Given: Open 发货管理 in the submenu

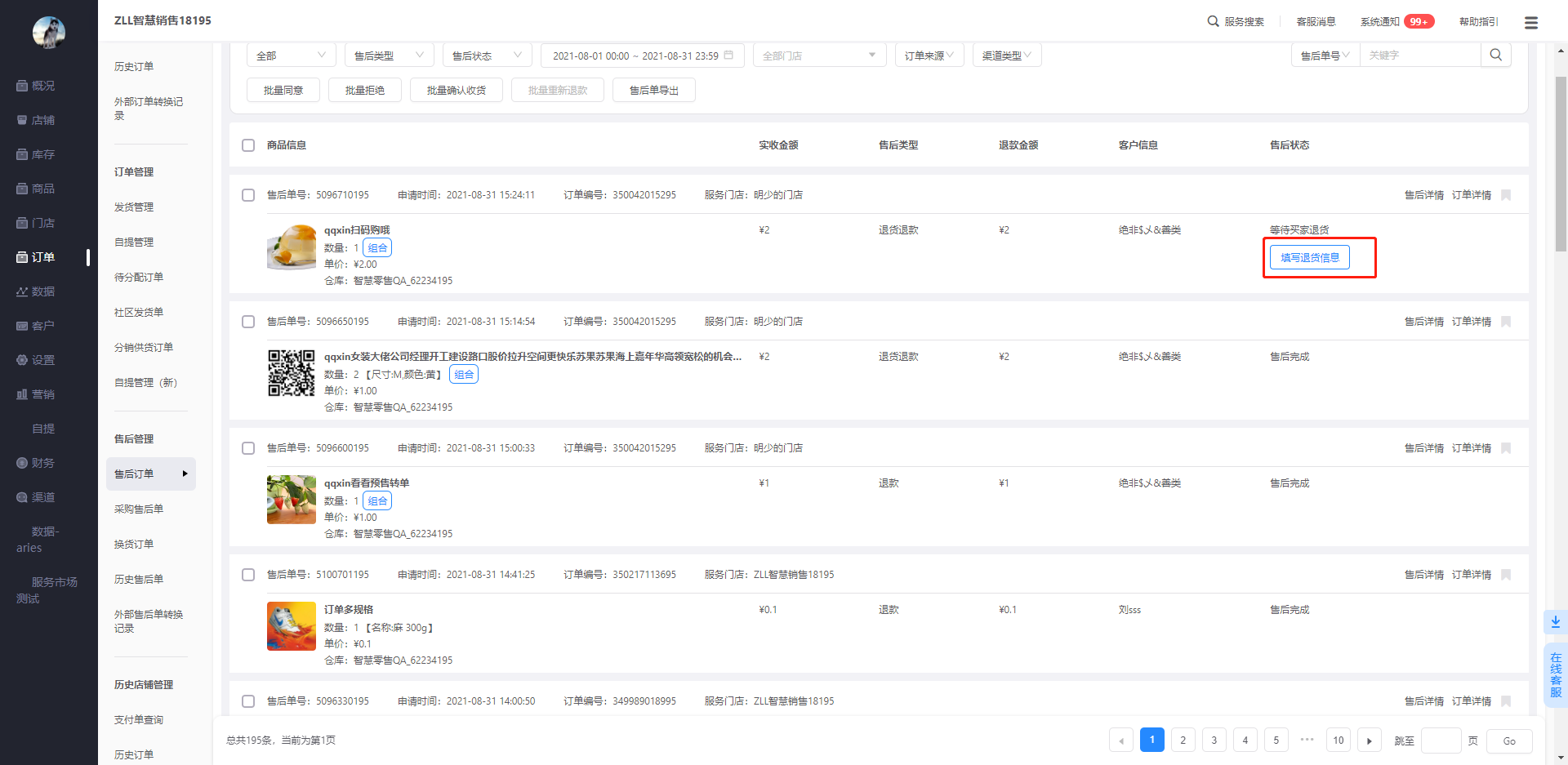Looking at the screenshot, I should (134, 207).
